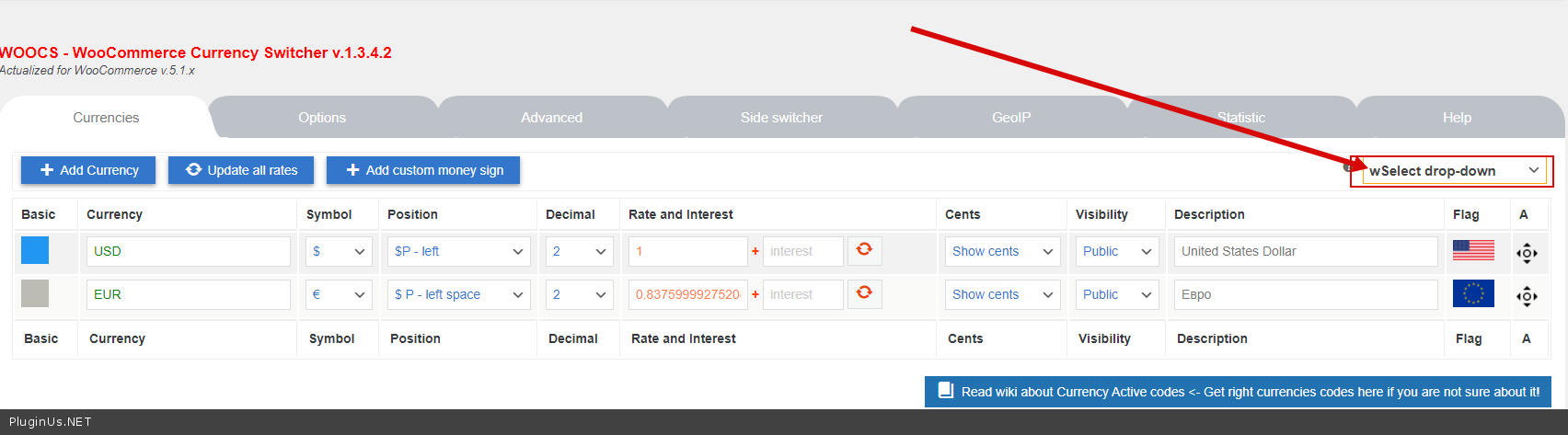The image size is (1568, 435).
Task: Click the move handle in USD row
Action: point(1527,253)
